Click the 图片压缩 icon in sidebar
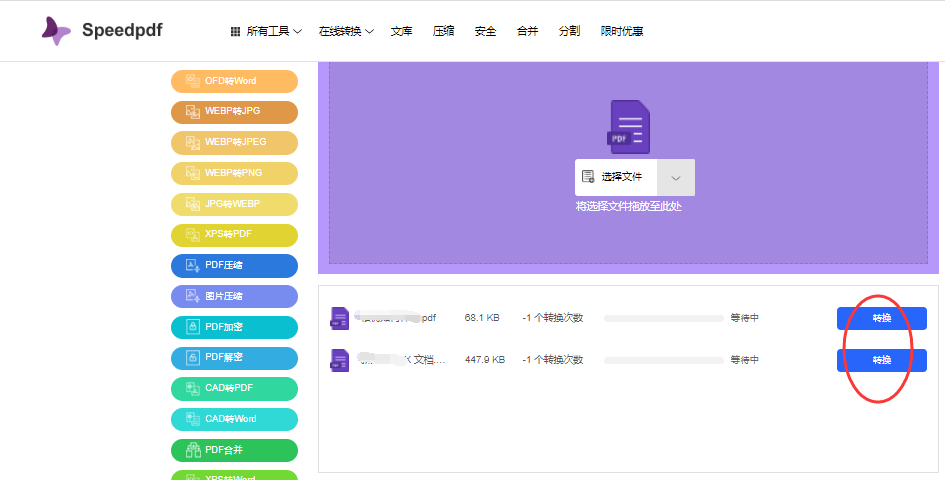The image size is (945, 480). [x=192, y=296]
